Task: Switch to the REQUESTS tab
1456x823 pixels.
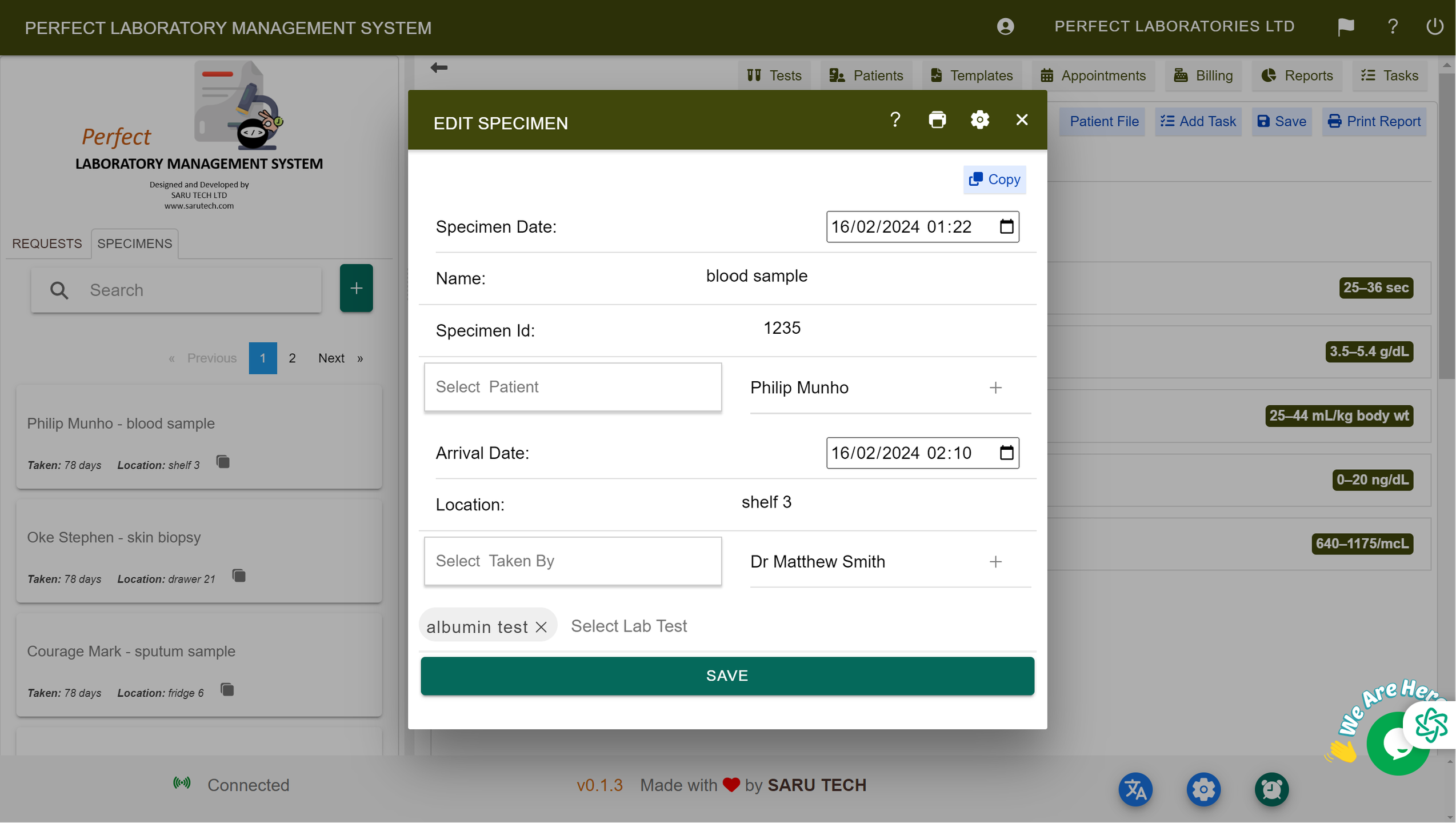Action: 47,243
